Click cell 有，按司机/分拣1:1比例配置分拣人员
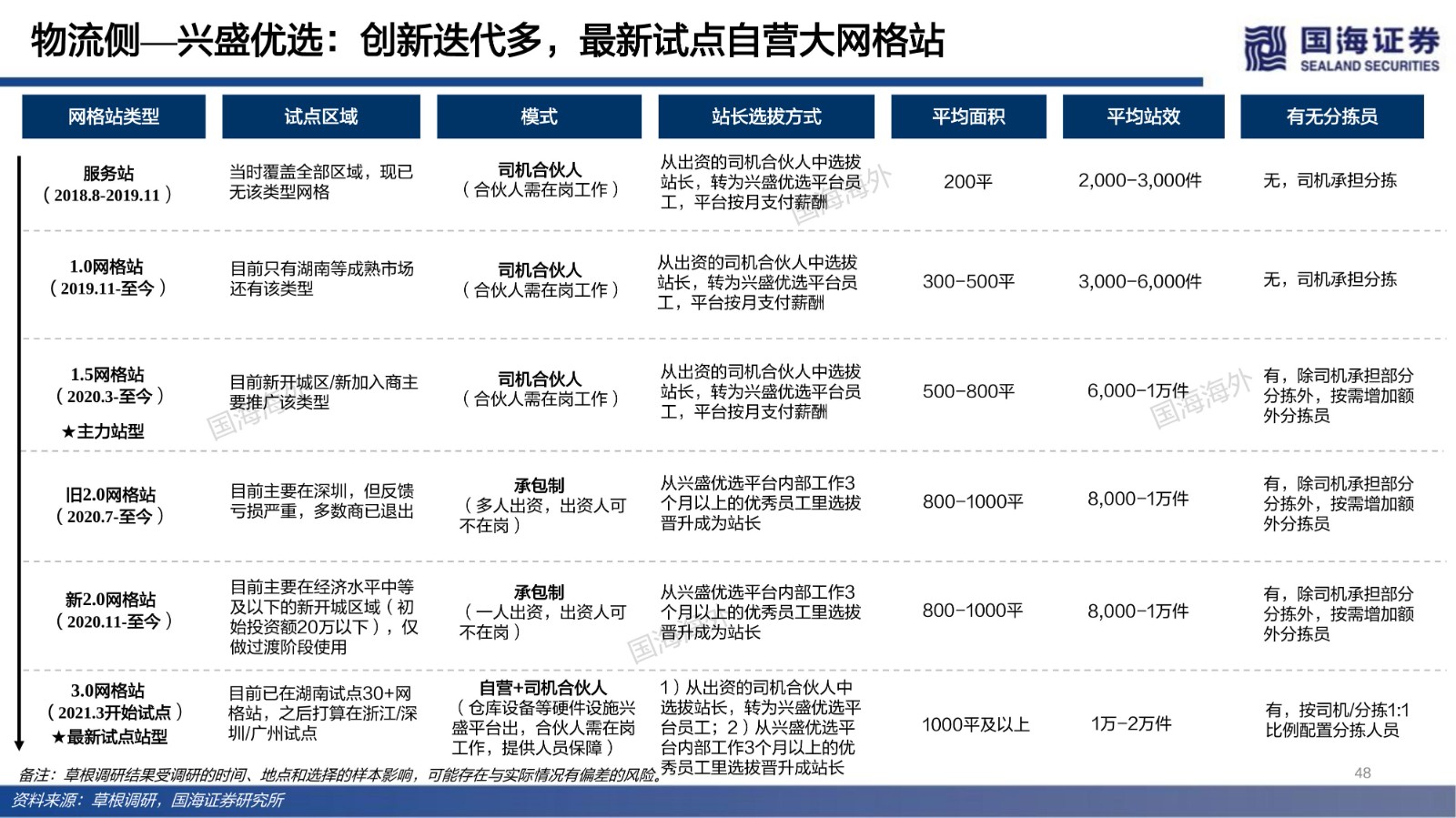This screenshot has width=1456, height=818. [x=1337, y=720]
